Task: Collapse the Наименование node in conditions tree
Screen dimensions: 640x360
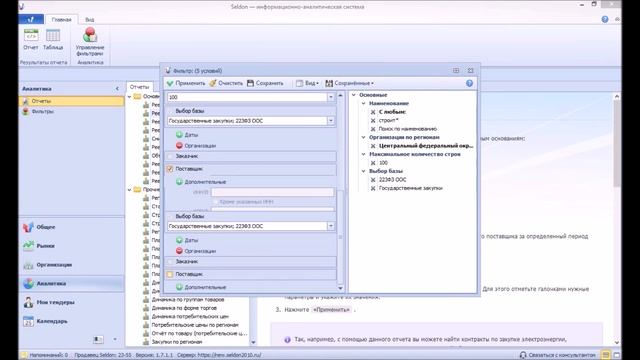Action: click(363, 103)
